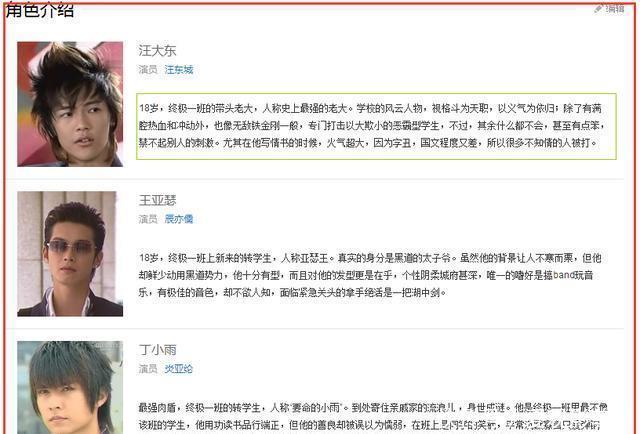Select the character name 王亚瑟
Screen dimensions: 640x434
pos(157,200)
